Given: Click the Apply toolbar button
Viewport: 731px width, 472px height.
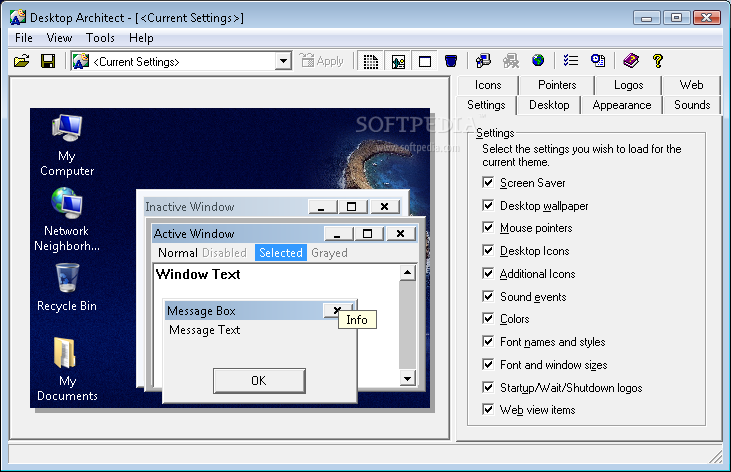Looking at the screenshot, I should point(321,61).
